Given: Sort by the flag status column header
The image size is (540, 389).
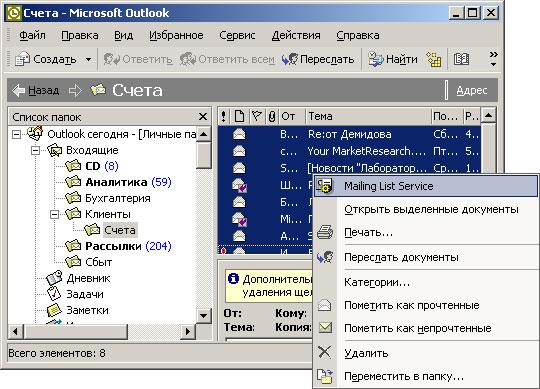Looking at the screenshot, I should (256, 116).
